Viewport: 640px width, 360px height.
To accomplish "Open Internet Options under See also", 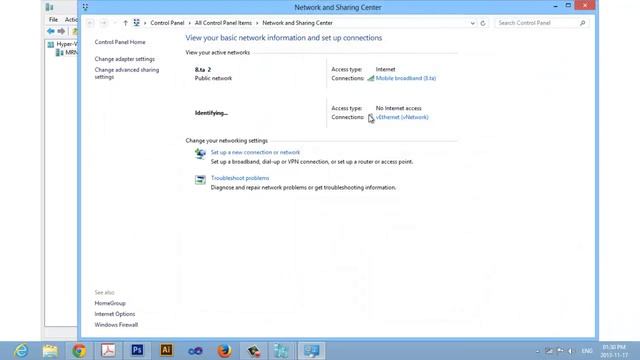I will tap(115, 314).
